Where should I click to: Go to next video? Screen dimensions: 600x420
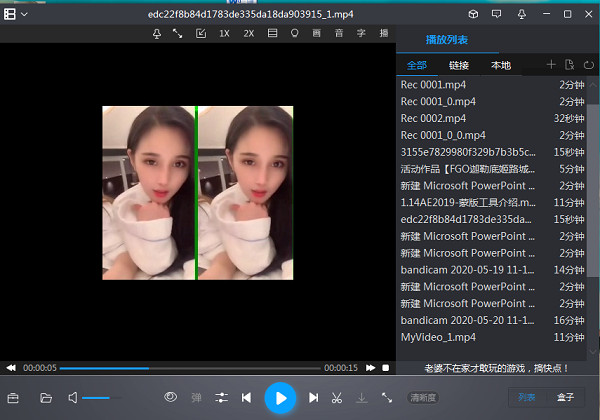point(313,398)
